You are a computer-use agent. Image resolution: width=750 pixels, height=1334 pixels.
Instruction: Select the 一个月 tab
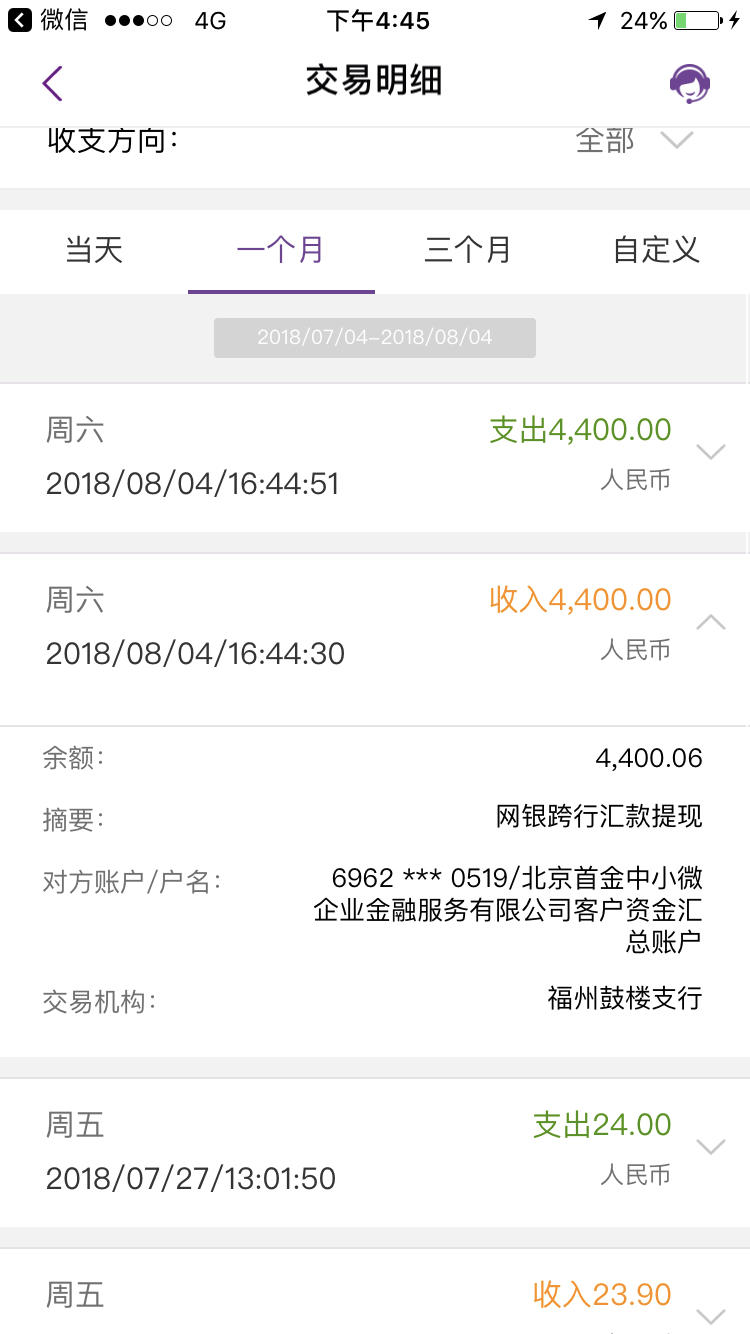(x=281, y=250)
